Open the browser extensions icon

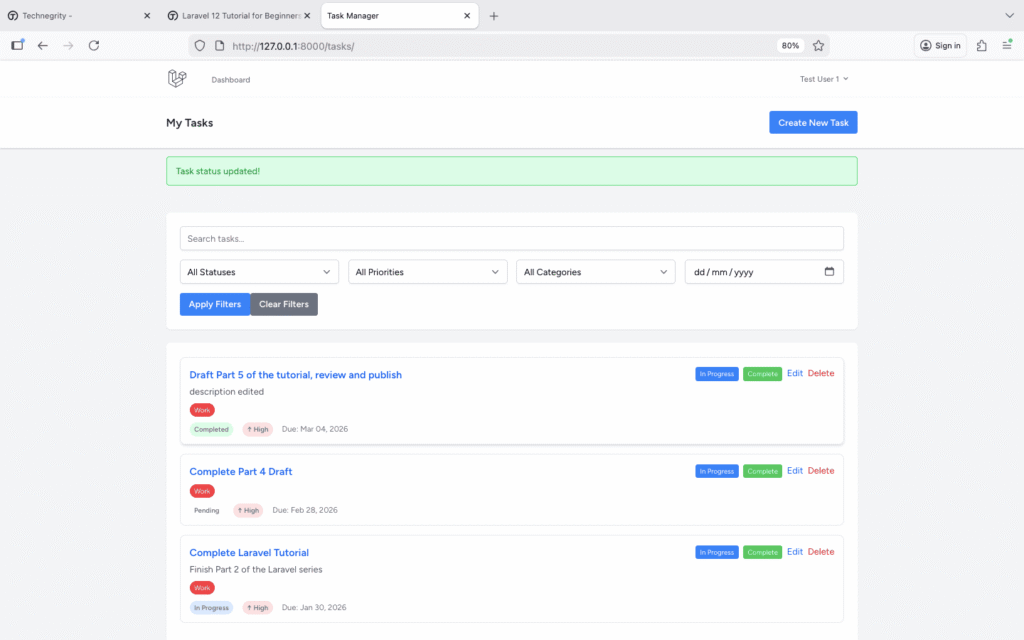(981, 46)
